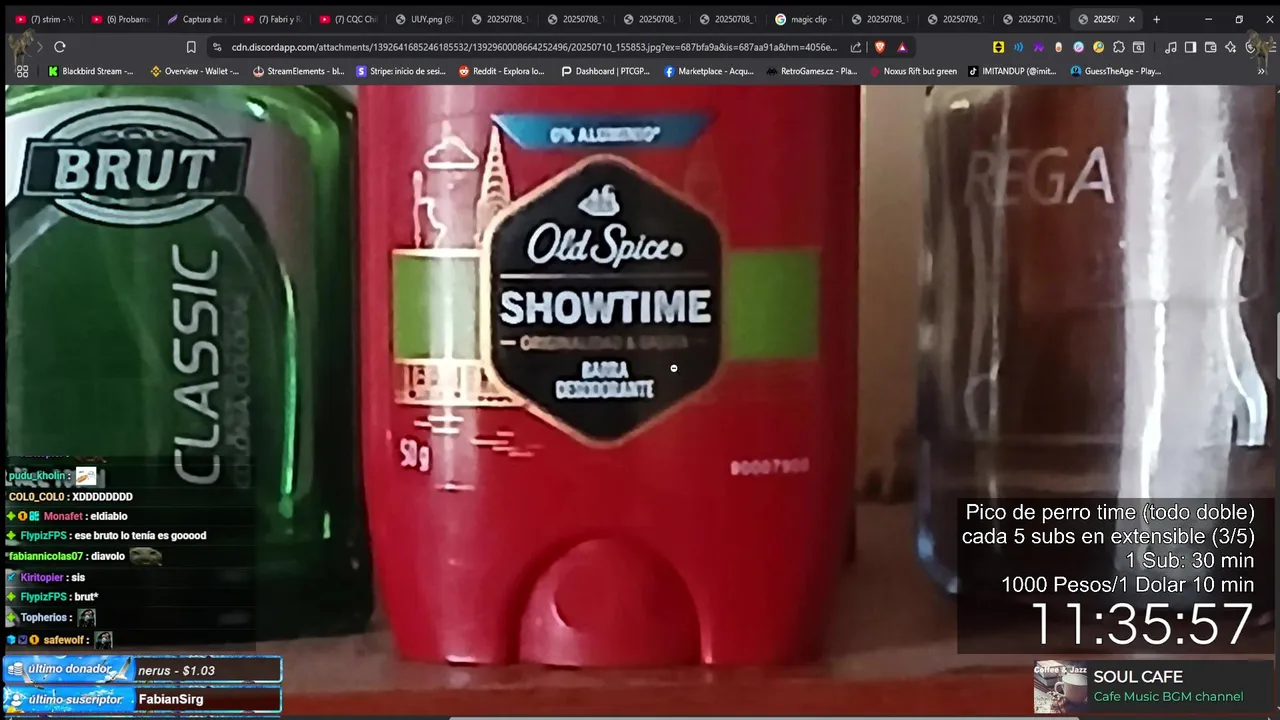Switch to the UUY.png tab

[x=424, y=19]
